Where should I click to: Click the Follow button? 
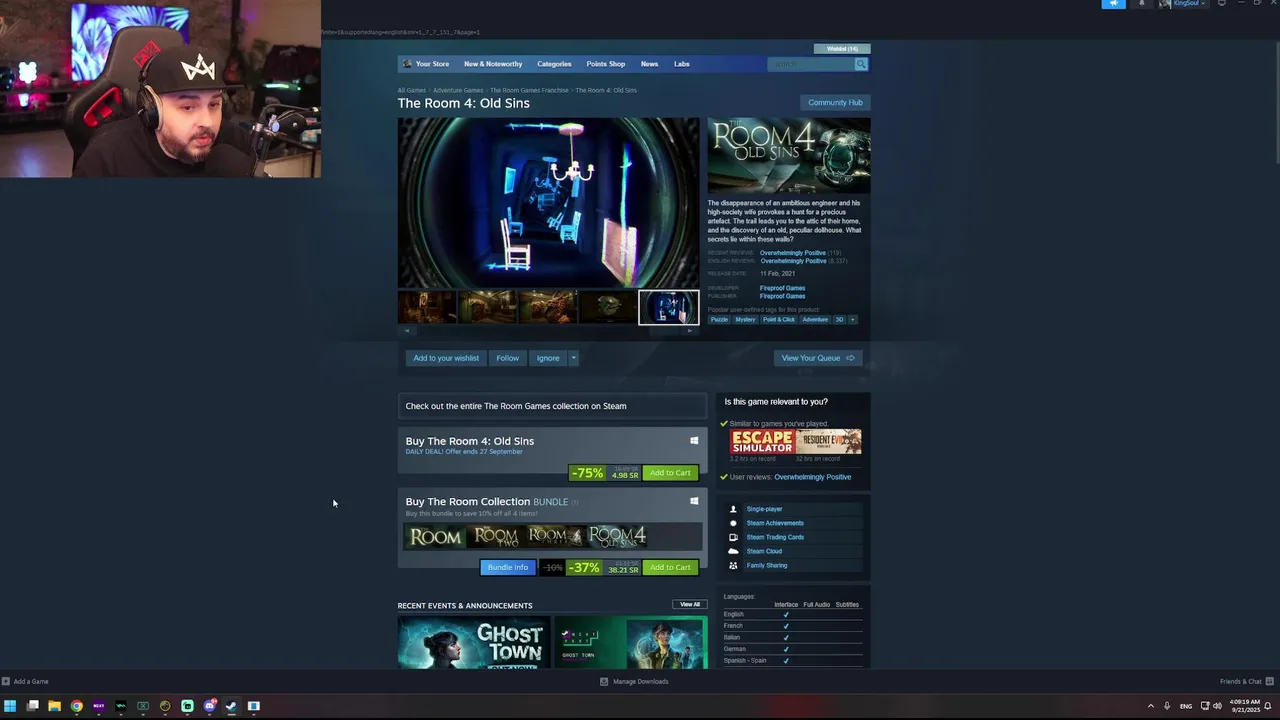click(508, 358)
